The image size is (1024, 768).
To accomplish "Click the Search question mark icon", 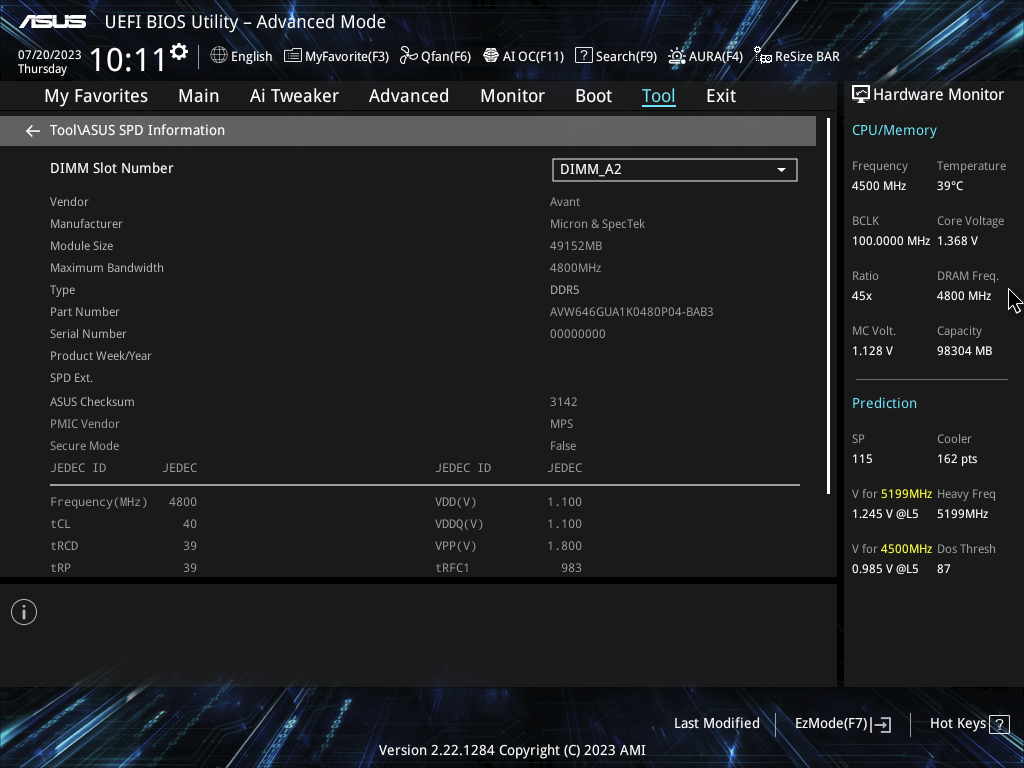I will tap(583, 56).
